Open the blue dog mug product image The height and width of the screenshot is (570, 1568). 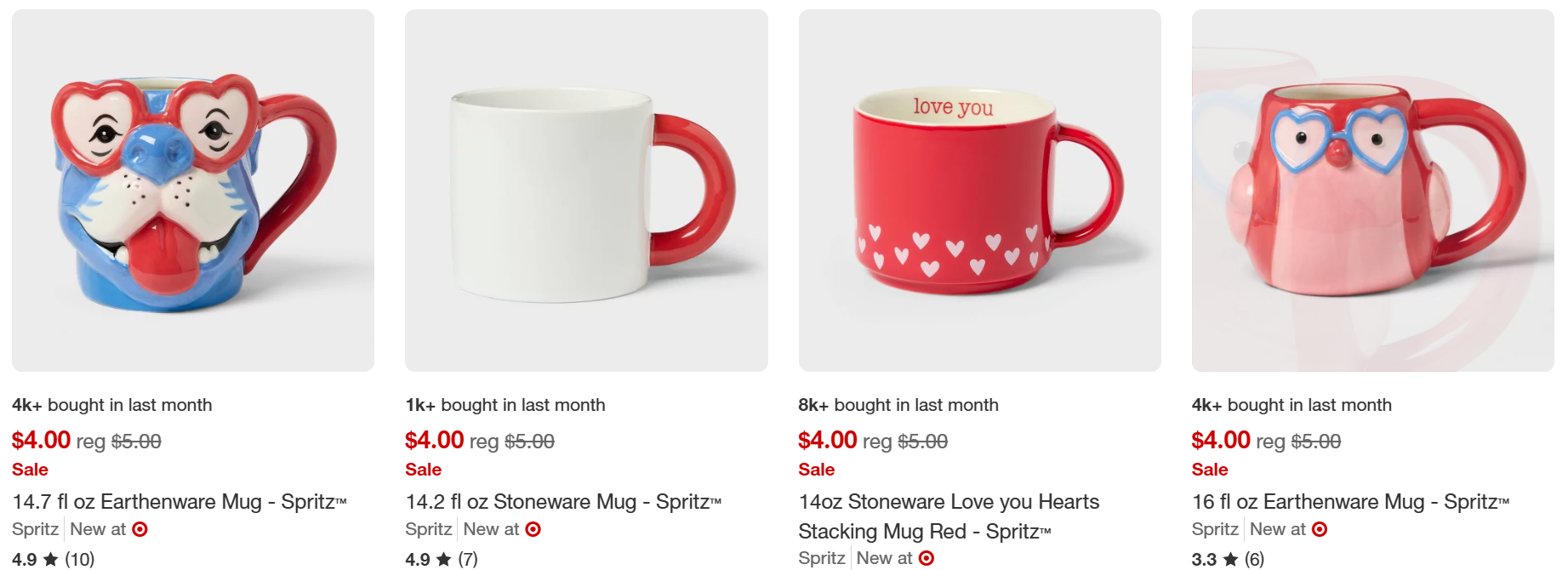(x=193, y=191)
